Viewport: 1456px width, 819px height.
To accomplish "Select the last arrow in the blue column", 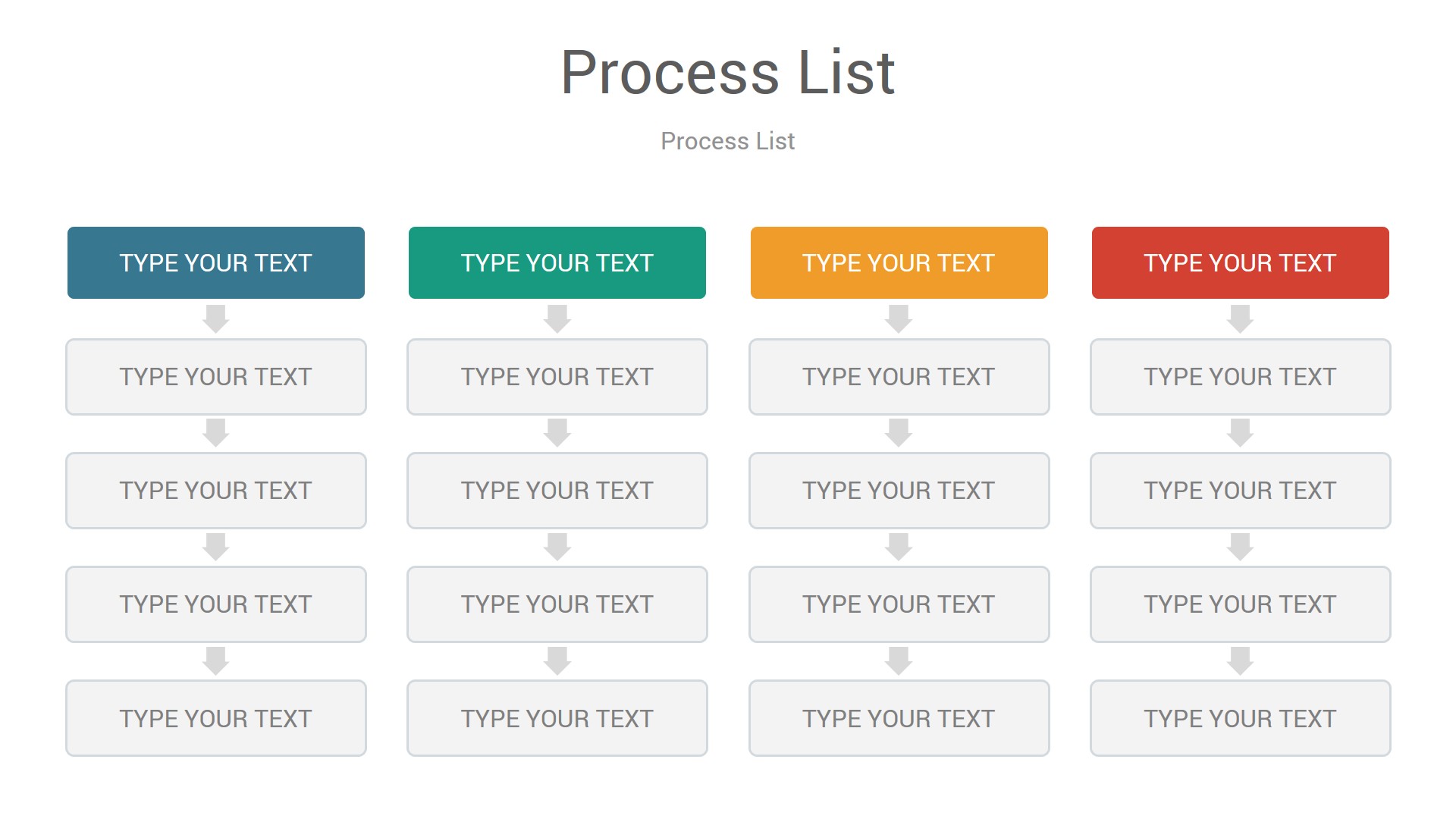I will click(x=216, y=661).
